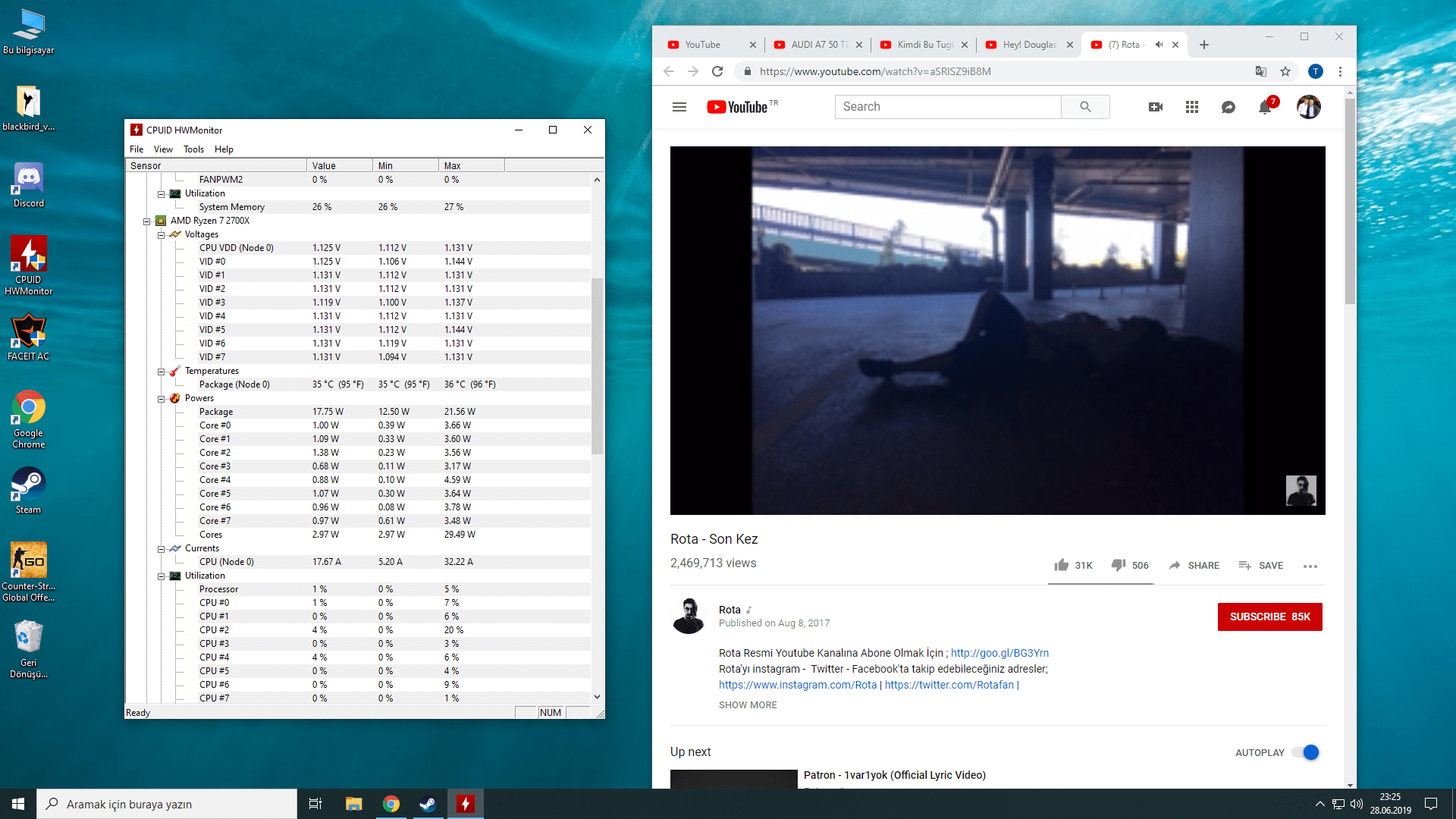Open the YouTube apps grid icon
The image size is (1456, 819).
(x=1192, y=107)
